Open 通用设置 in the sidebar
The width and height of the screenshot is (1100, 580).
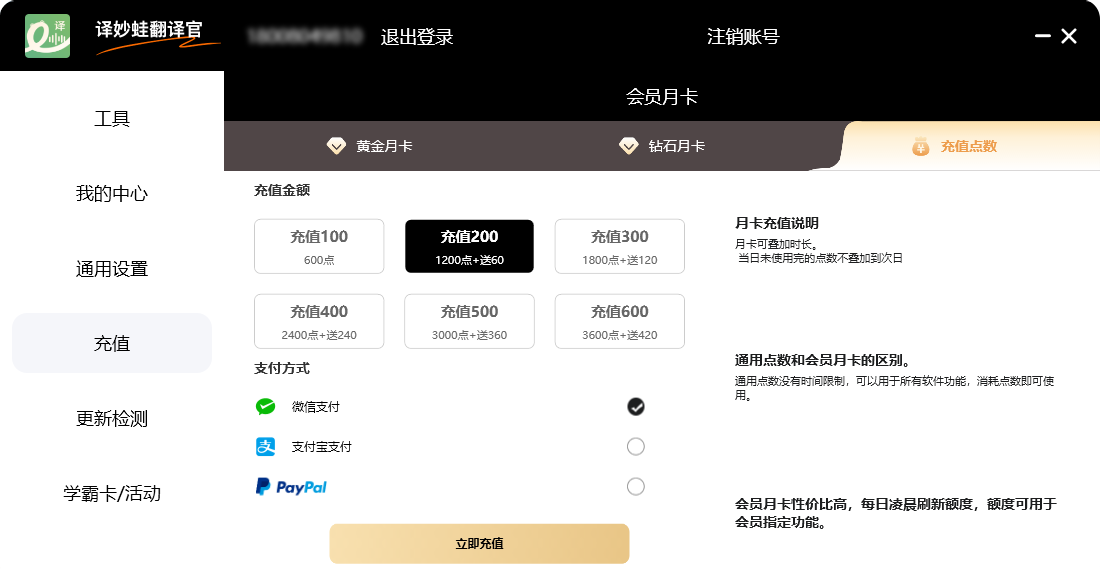112,269
